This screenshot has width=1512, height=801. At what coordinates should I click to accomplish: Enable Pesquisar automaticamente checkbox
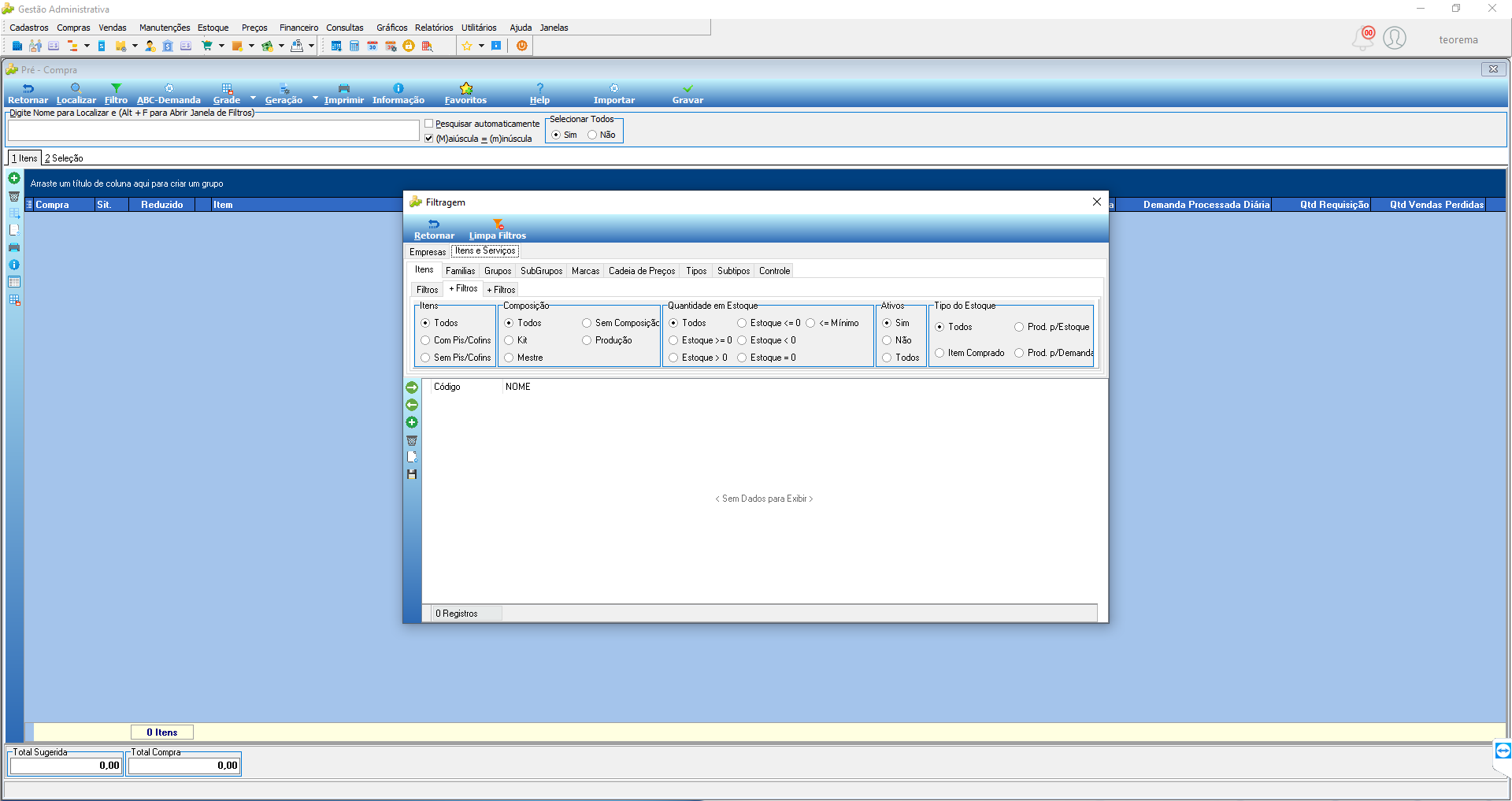429,124
